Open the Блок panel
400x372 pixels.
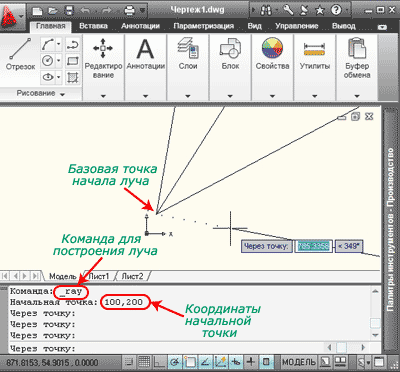230,53
